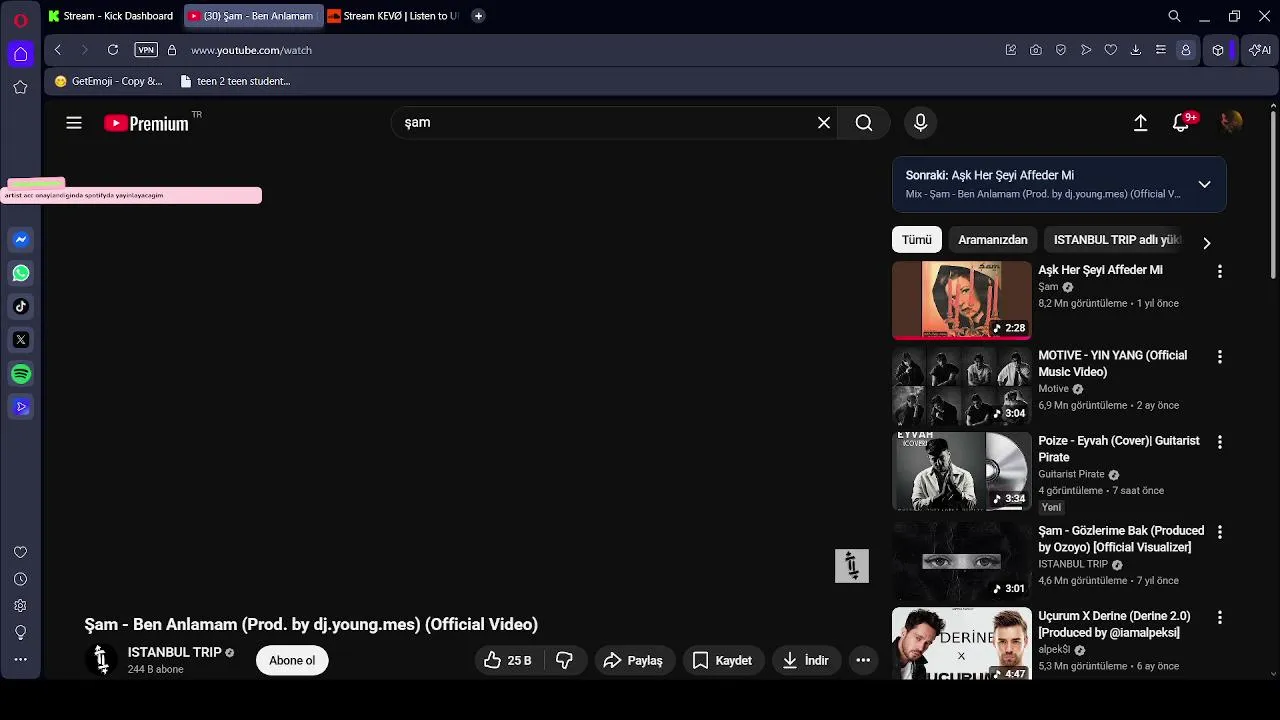
Task: Open options for Uçurum X Derine video
Action: (1219, 618)
